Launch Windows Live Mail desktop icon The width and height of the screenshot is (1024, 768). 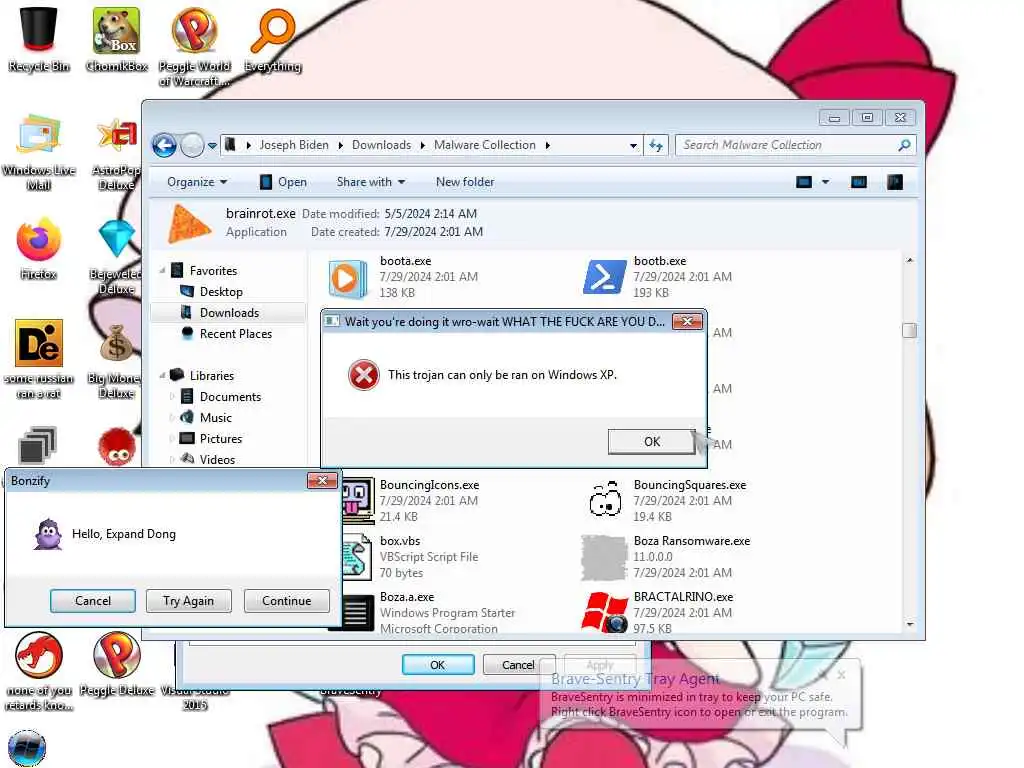39,152
